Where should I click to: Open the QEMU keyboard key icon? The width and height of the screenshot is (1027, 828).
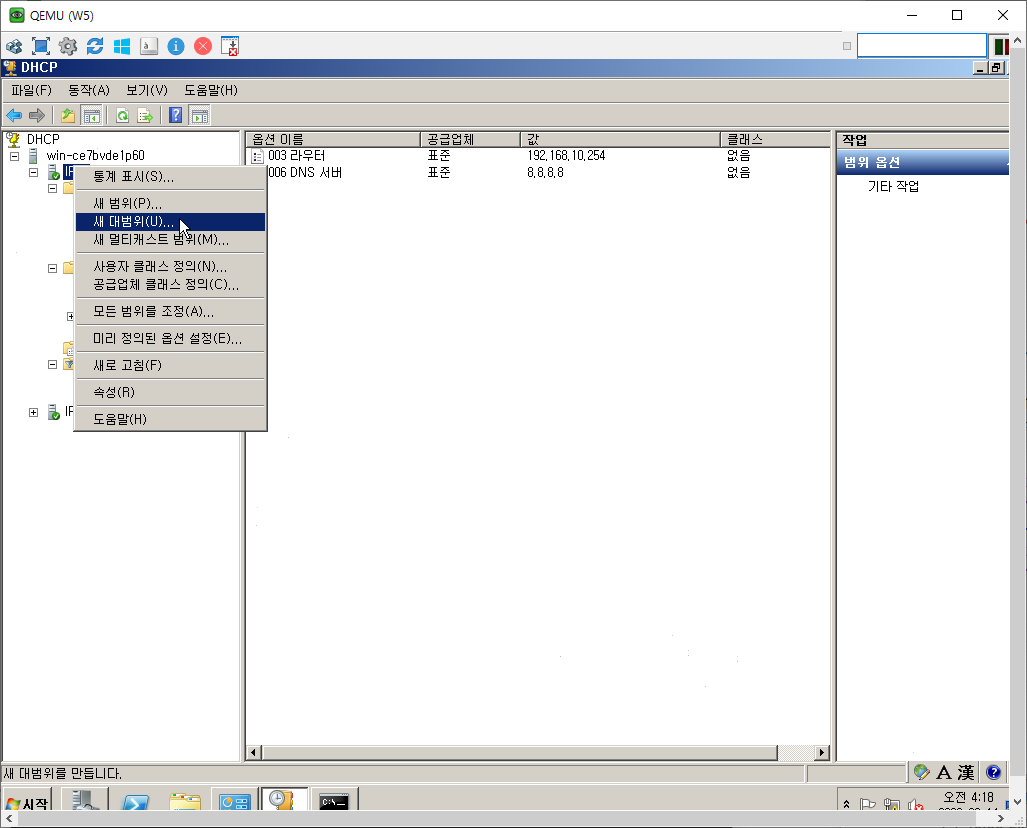click(x=149, y=46)
